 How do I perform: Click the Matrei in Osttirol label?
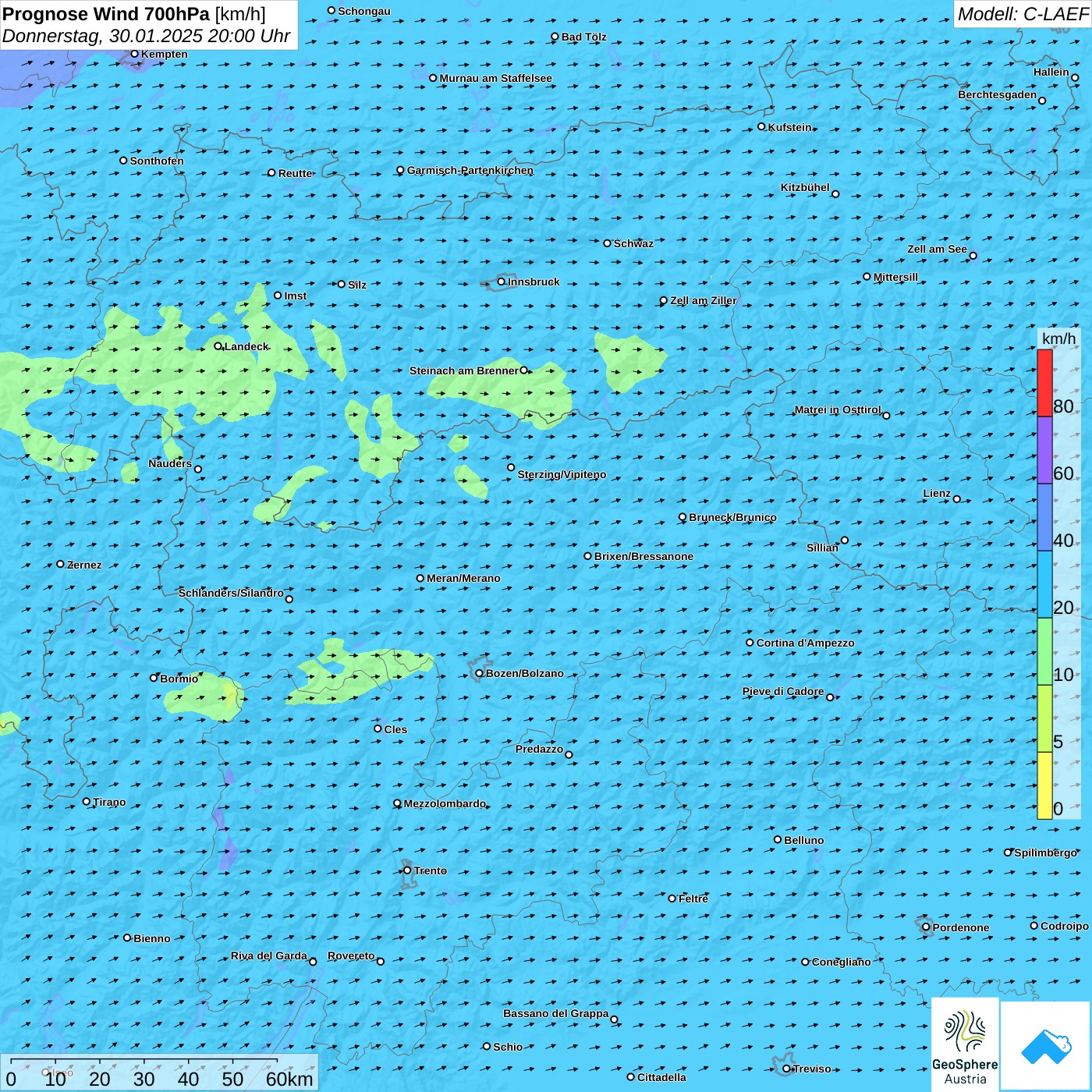[838, 409]
